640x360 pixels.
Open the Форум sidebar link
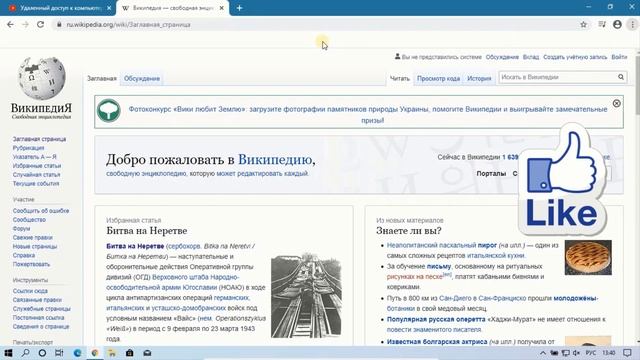21,229
